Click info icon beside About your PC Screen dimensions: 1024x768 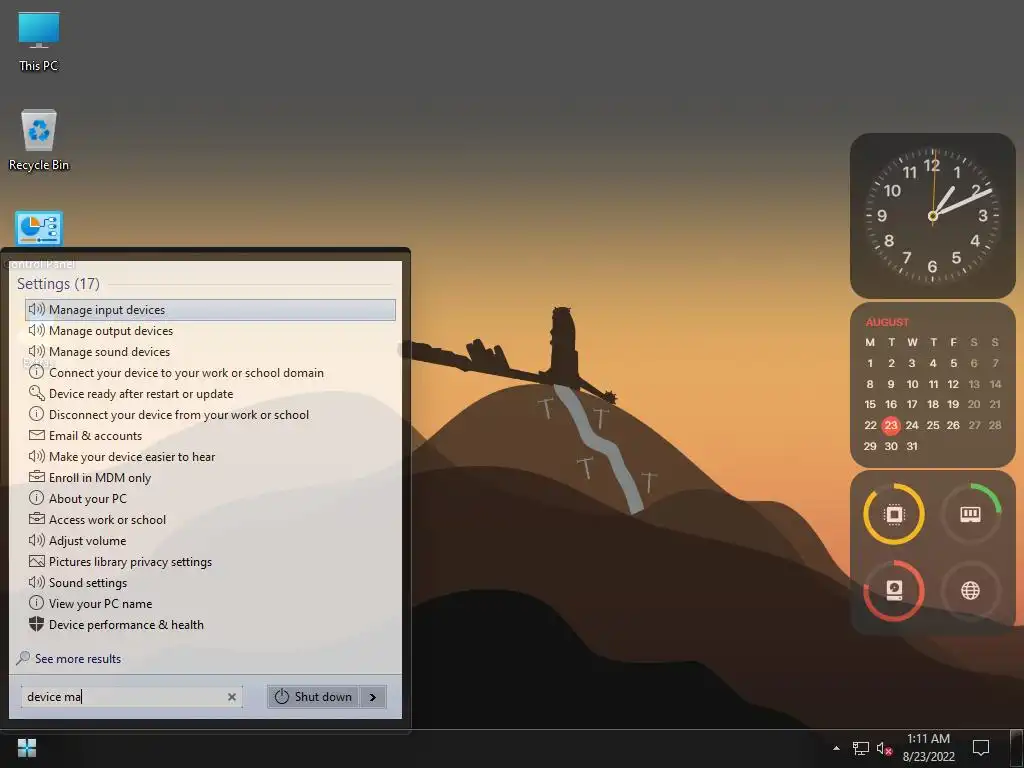[37, 498]
